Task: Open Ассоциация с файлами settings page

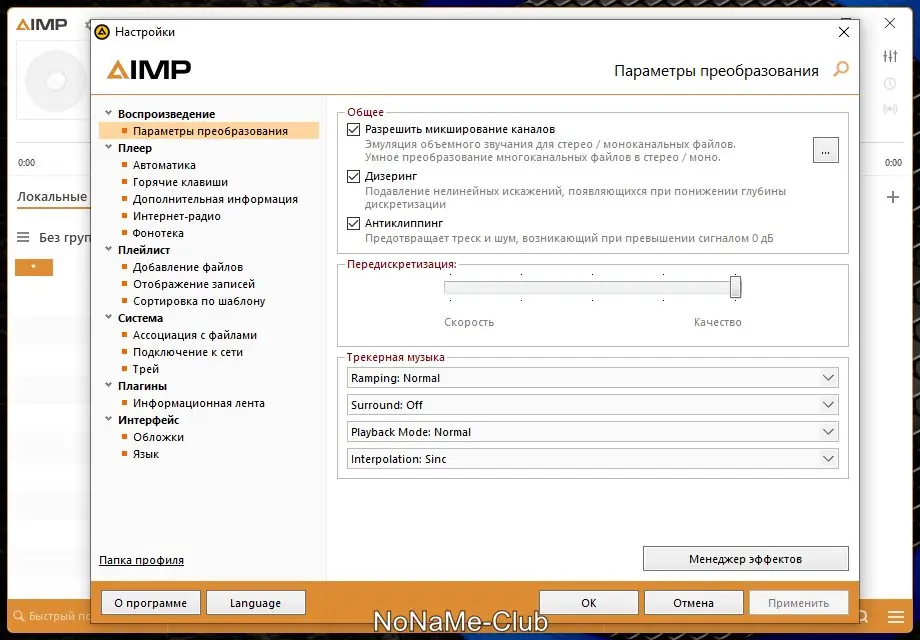Action: tap(195, 335)
